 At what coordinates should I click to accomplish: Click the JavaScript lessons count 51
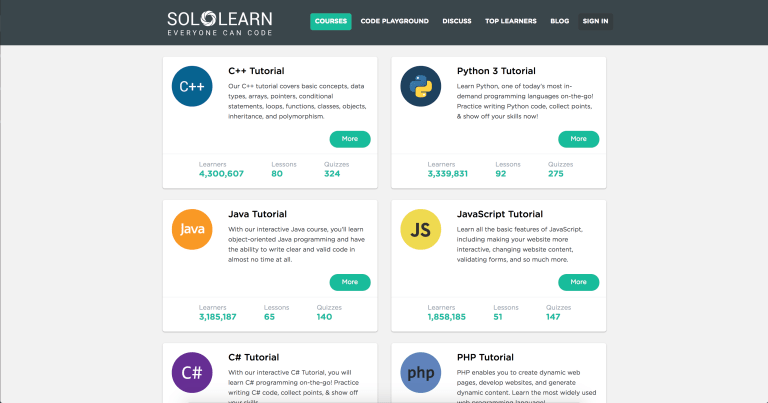pyautogui.click(x=498, y=317)
